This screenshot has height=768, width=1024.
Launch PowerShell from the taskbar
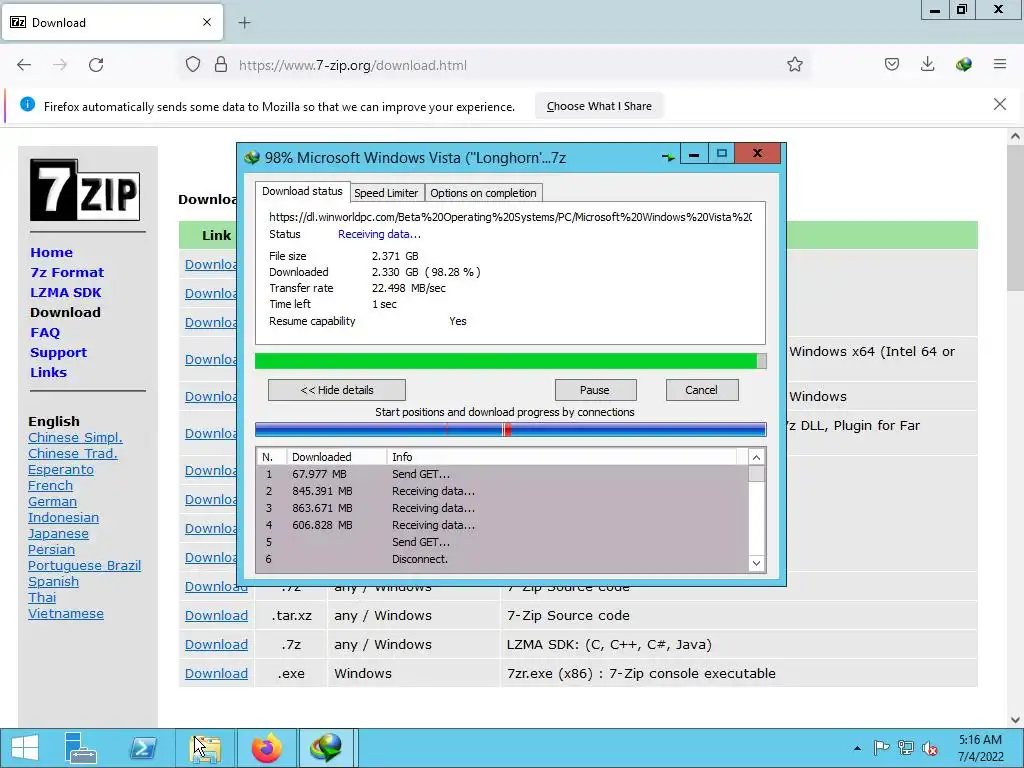[143, 748]
